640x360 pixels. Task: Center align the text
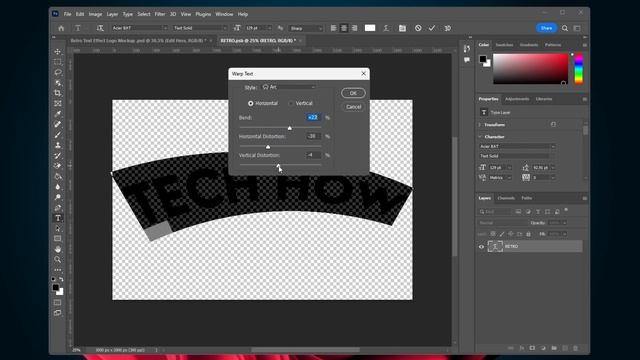344,28
